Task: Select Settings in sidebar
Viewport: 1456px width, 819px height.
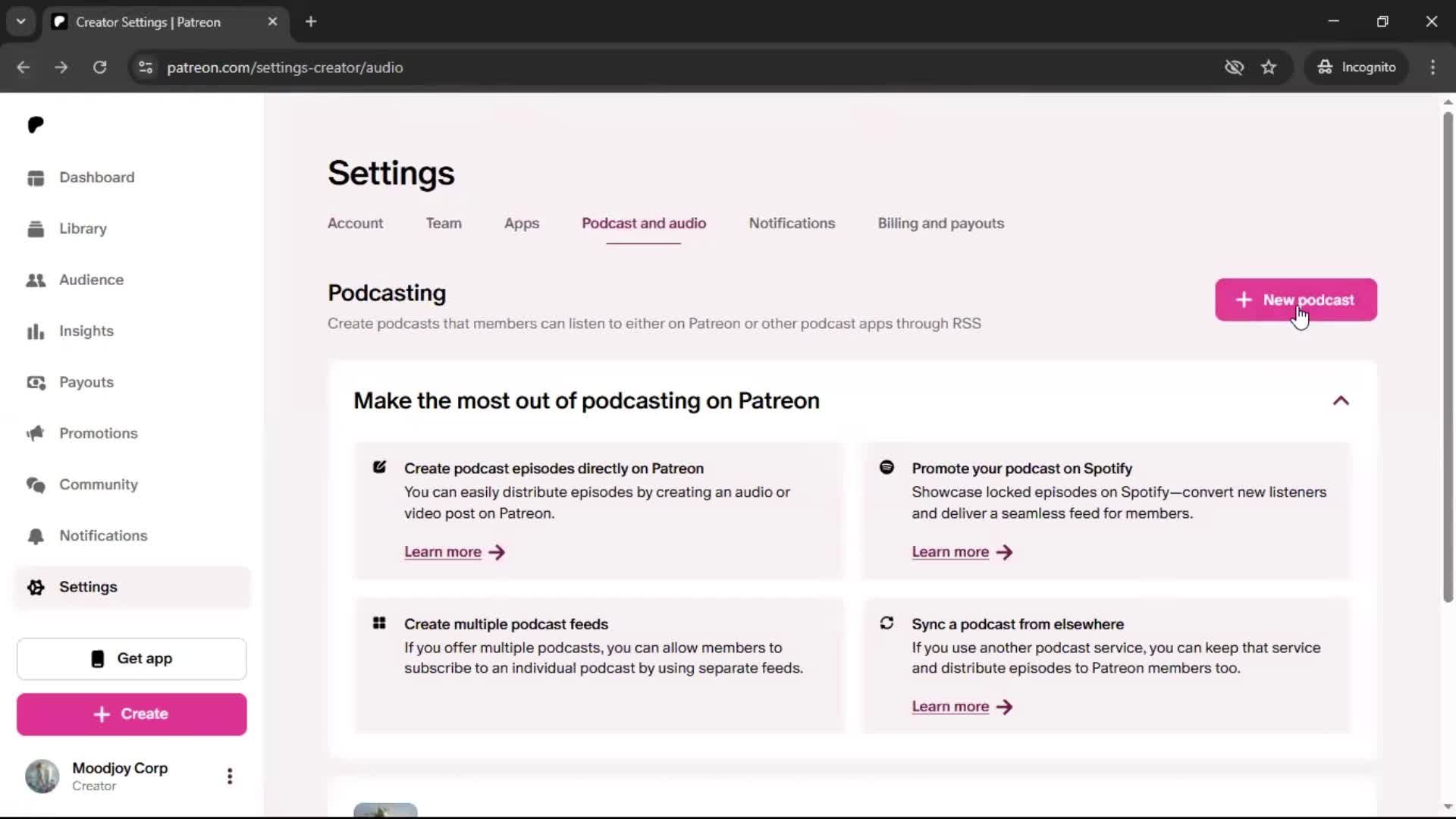Action: pyautogui.click(x=132, y=587)
